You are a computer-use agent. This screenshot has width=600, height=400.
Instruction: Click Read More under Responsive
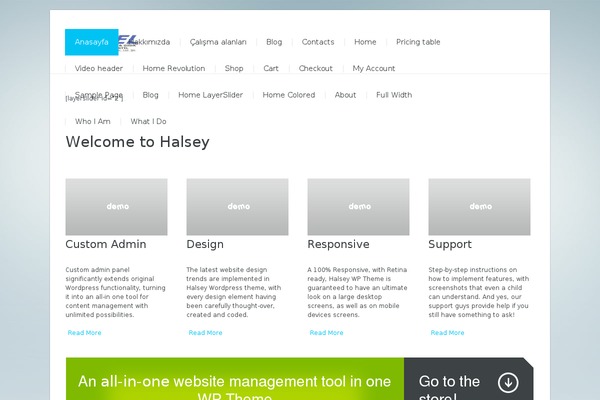(x=326, y=333)
